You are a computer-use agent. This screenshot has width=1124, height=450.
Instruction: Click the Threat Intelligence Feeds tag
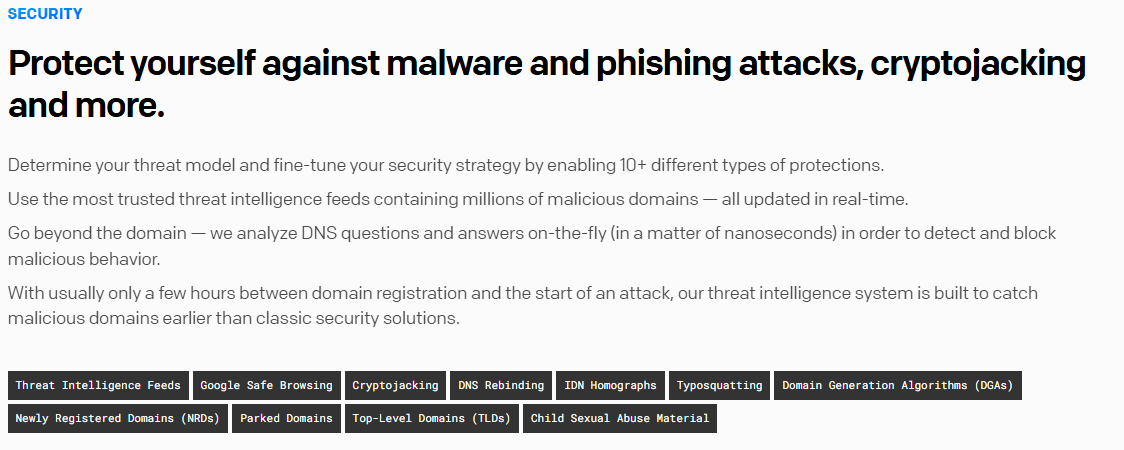click(98, 385)
